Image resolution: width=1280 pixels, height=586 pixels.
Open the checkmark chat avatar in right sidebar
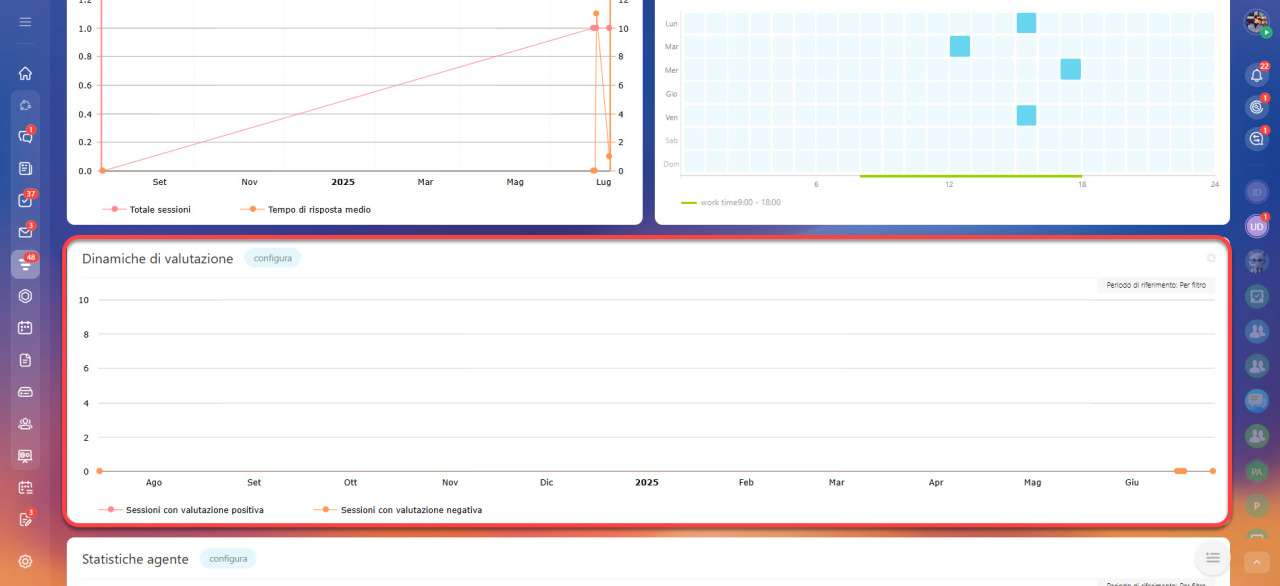(1256, 297)
